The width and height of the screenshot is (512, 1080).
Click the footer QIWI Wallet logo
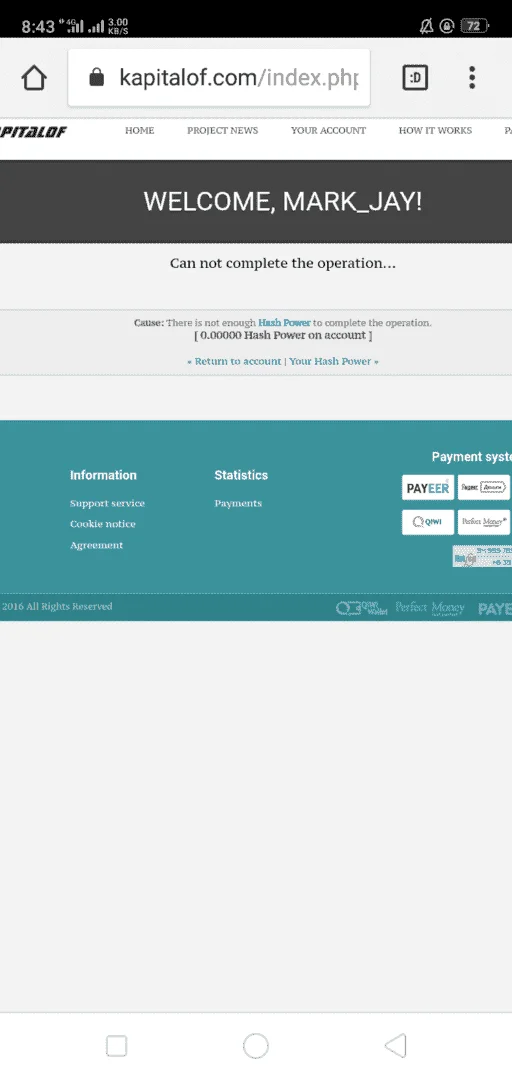[362, 608]
